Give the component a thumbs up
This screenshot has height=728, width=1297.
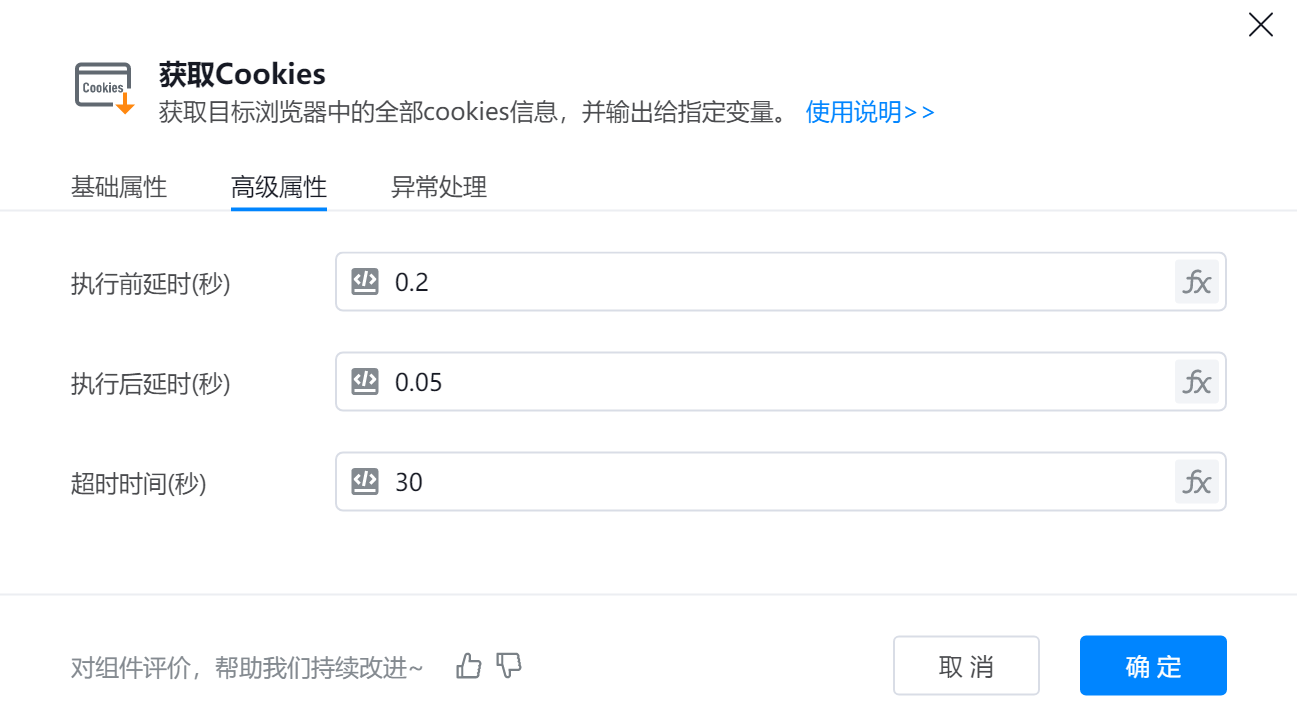pos(468,666)
